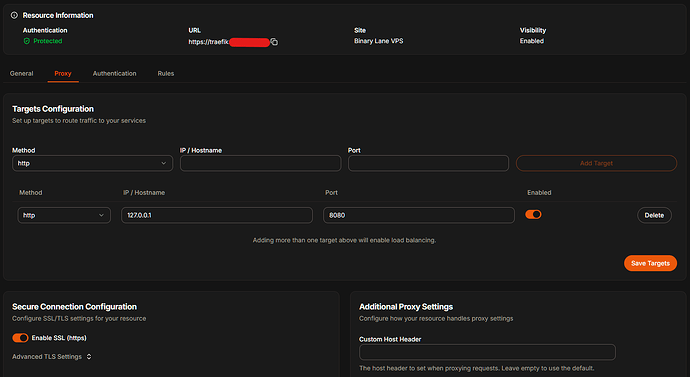Expand Advanced TLS Settings
Viewport: 690px width, 377px height.
point(51,356)
